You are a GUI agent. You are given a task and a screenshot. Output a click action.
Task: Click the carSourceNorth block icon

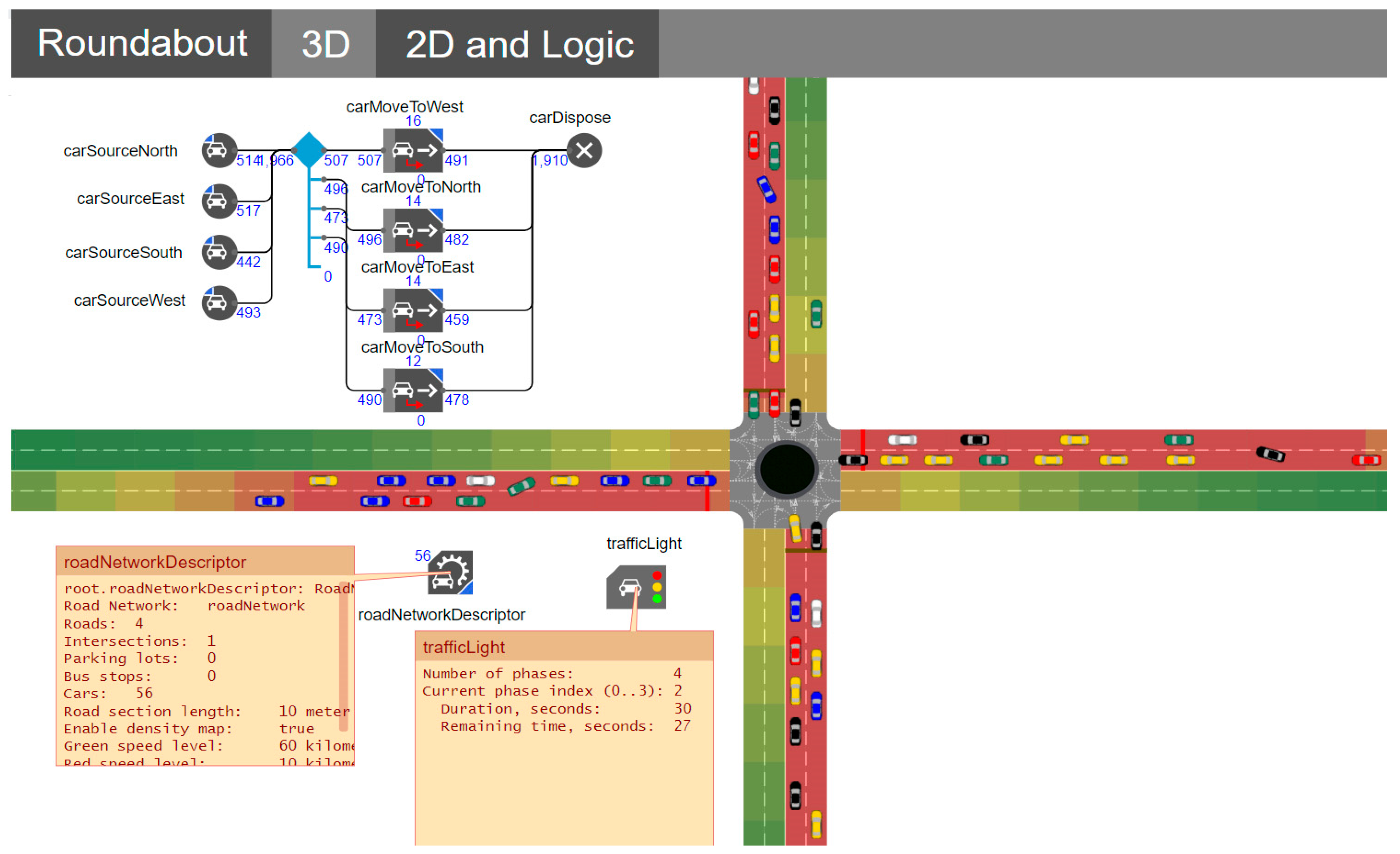click(x=219, y=151)
